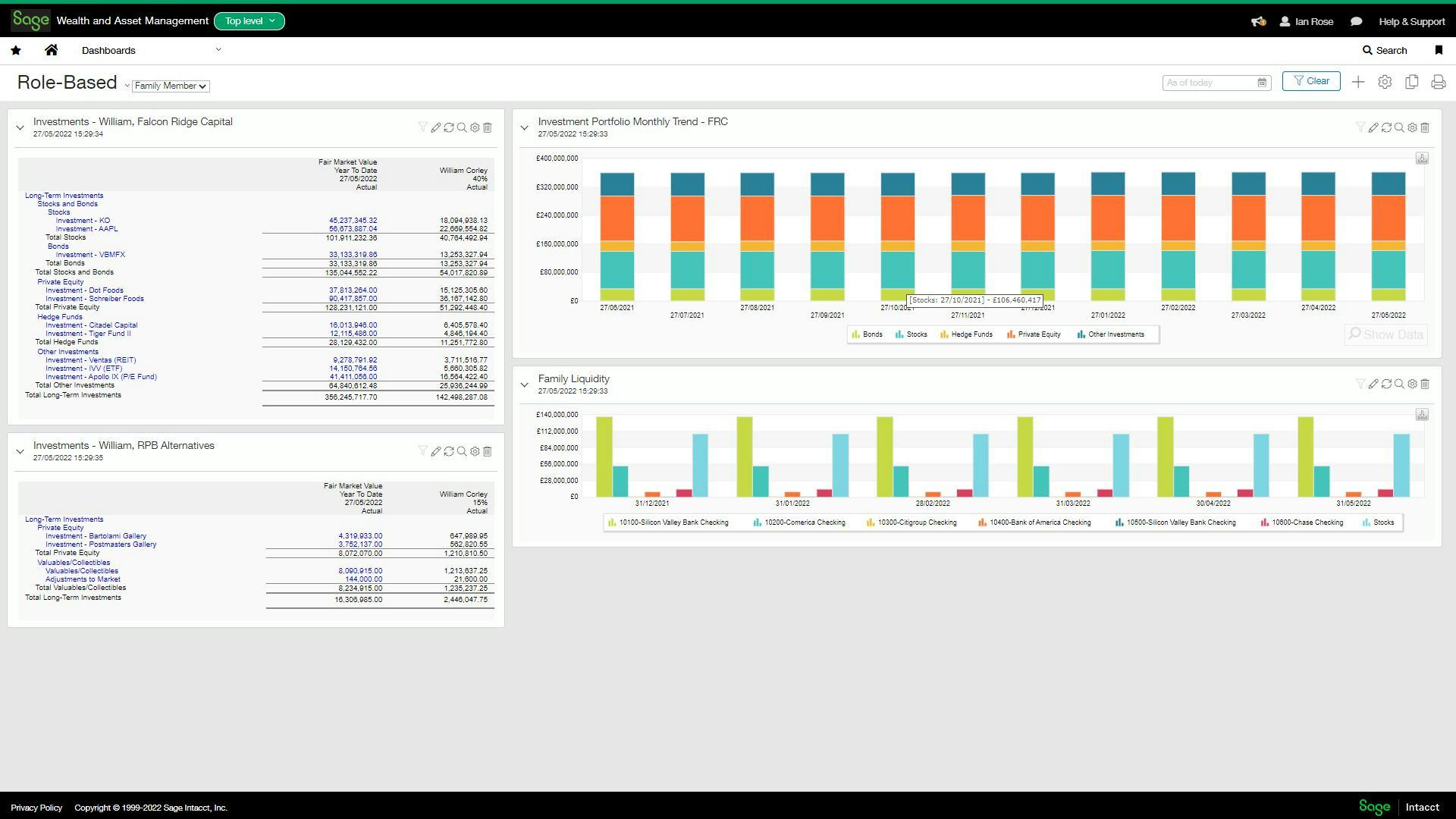Open the Top level entity dropdown
This screenshot has width=1456, height=819.
tap(249, 21)
